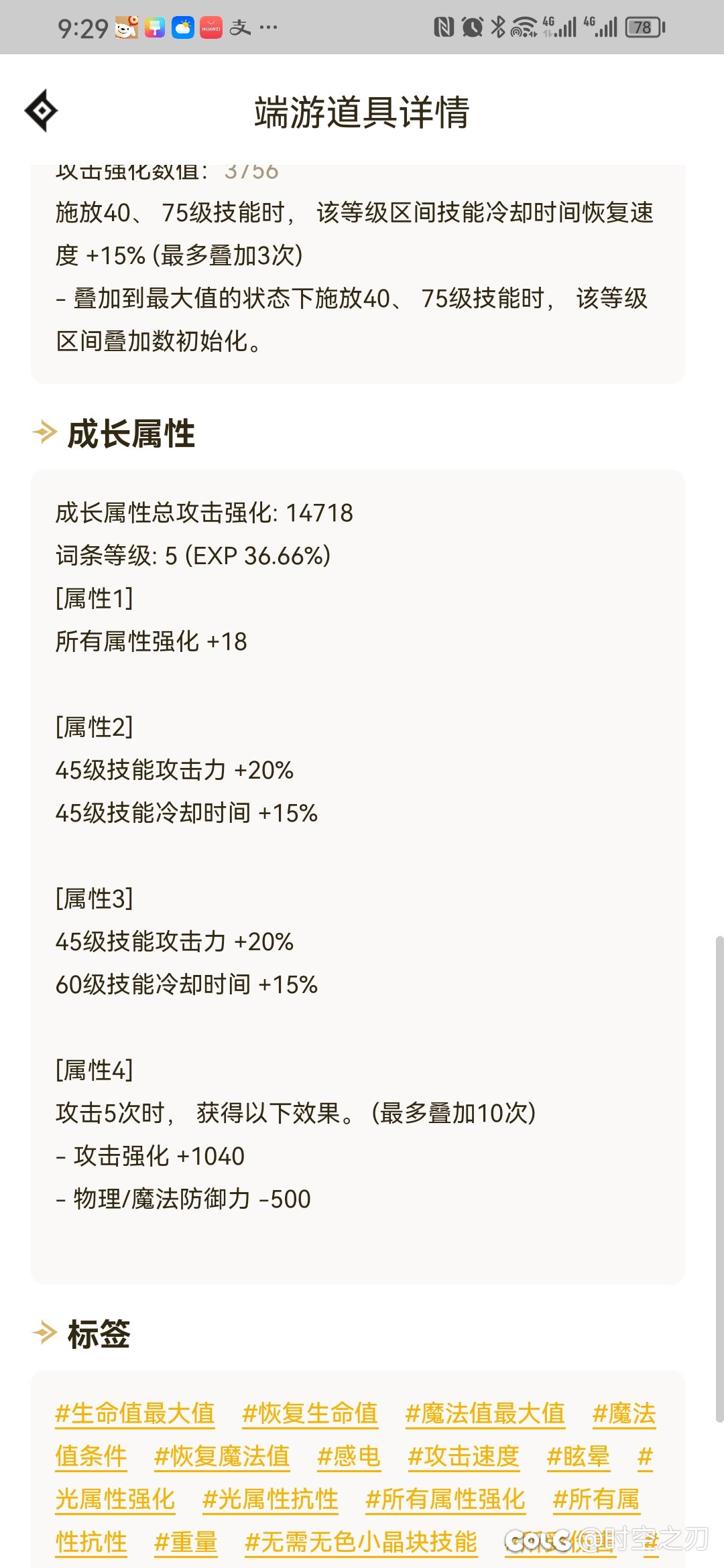Expand hidden notifications via the ellipsis indicator
This screenshot has height=1568, width=724.
point(267,28)
